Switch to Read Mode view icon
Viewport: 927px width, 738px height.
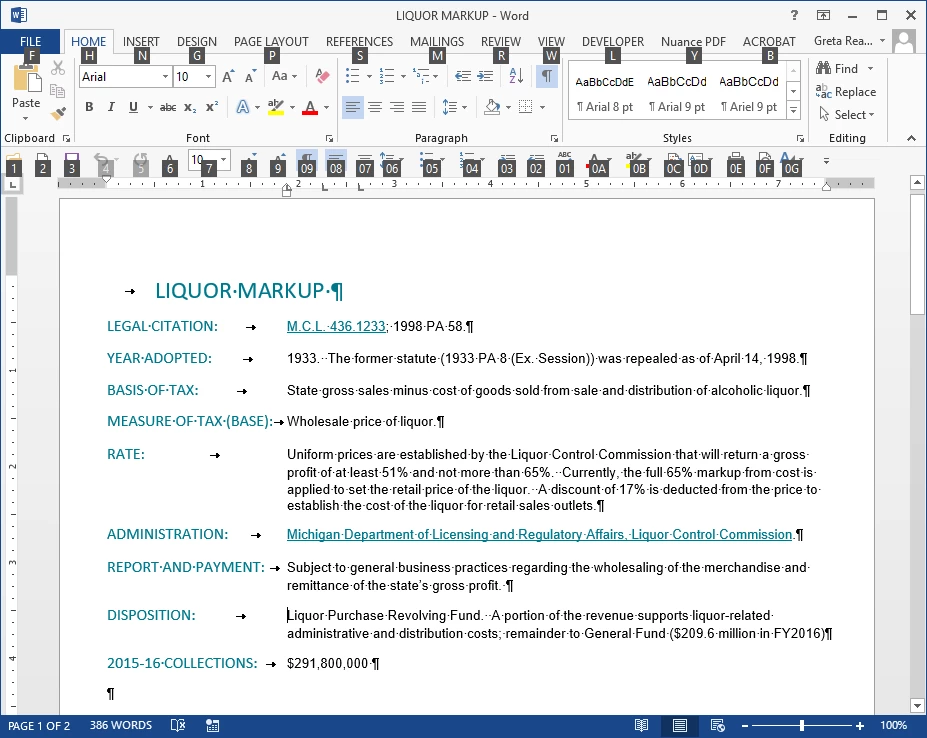click(641, 725)
